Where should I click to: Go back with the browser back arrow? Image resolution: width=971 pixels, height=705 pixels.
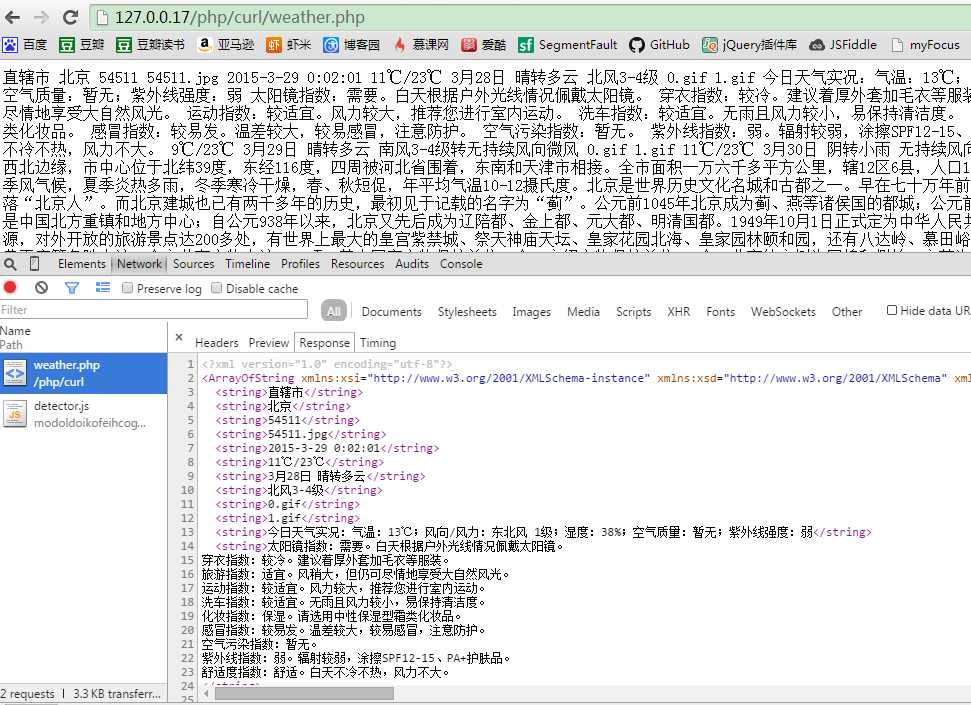(x=12, y=17)
